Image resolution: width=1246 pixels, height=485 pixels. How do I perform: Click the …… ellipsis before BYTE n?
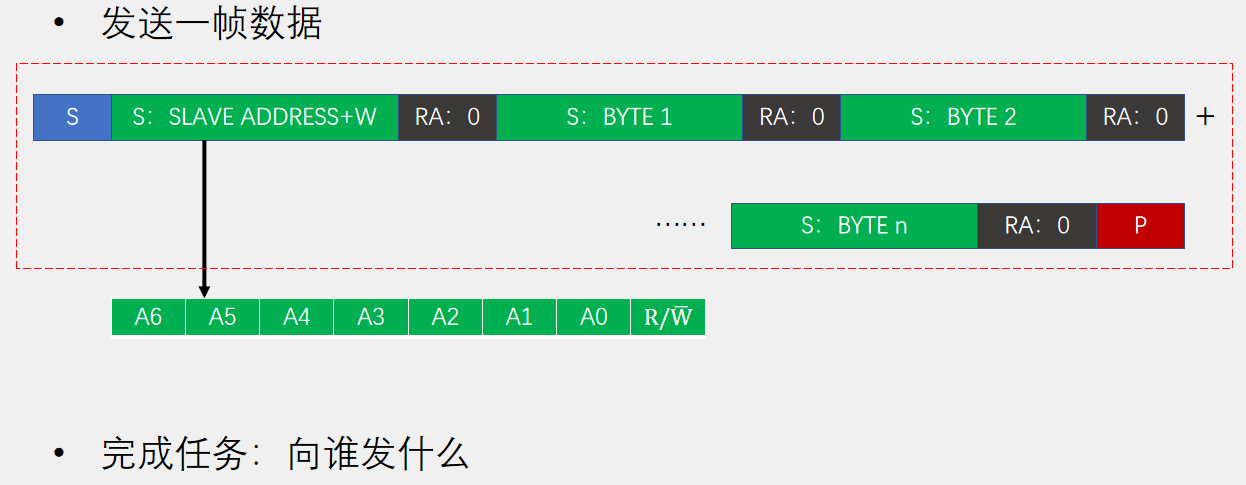[680, 225]
